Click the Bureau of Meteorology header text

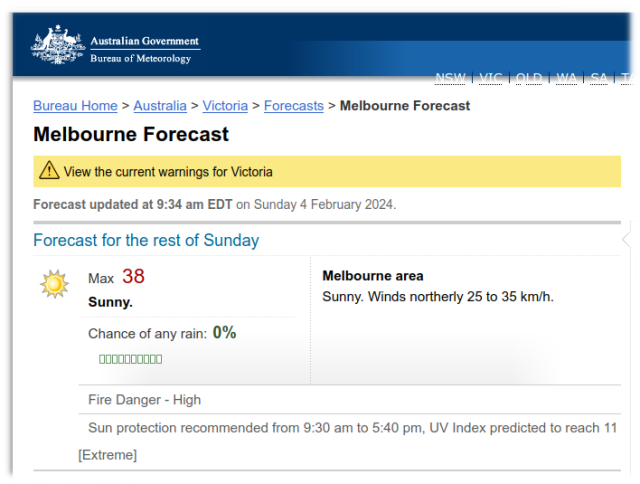click(140, 59)
